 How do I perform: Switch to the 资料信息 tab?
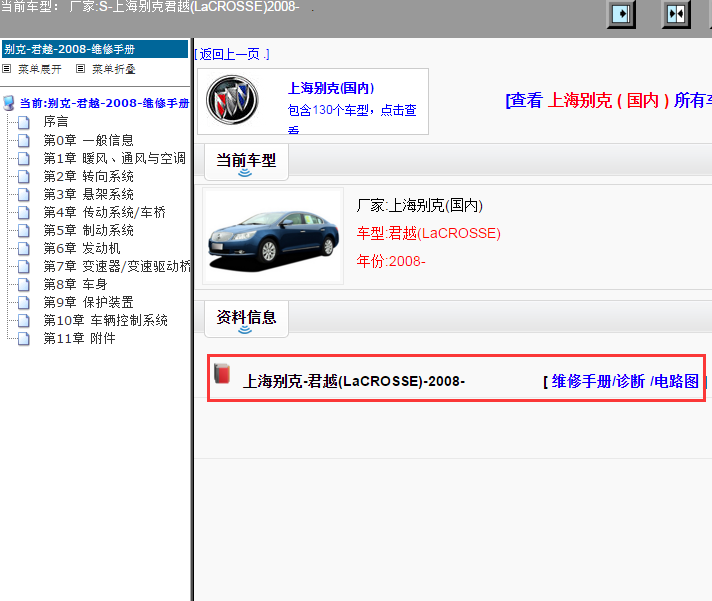pos(246,319)
